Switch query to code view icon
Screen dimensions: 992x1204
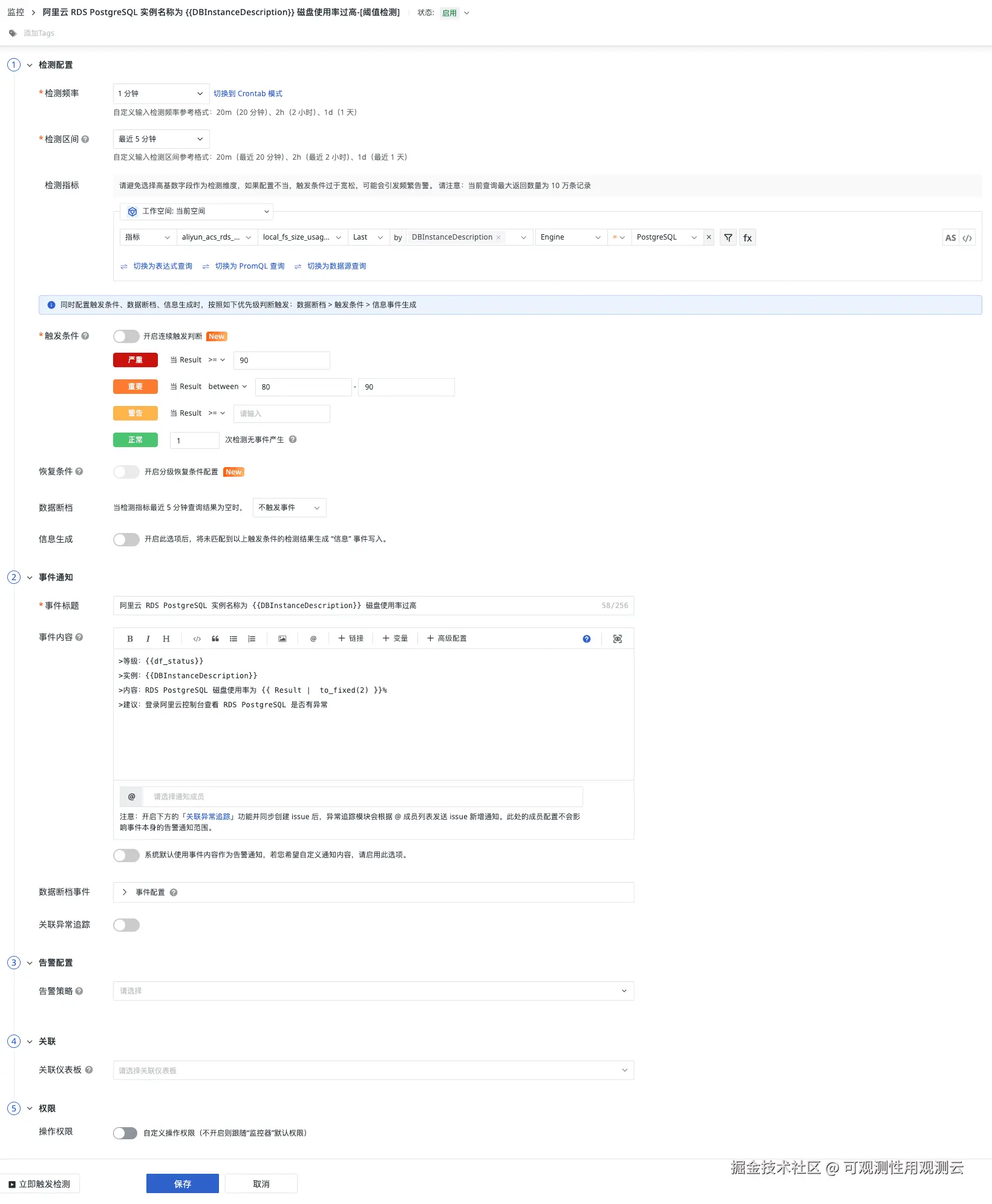[x=967, y=238]
